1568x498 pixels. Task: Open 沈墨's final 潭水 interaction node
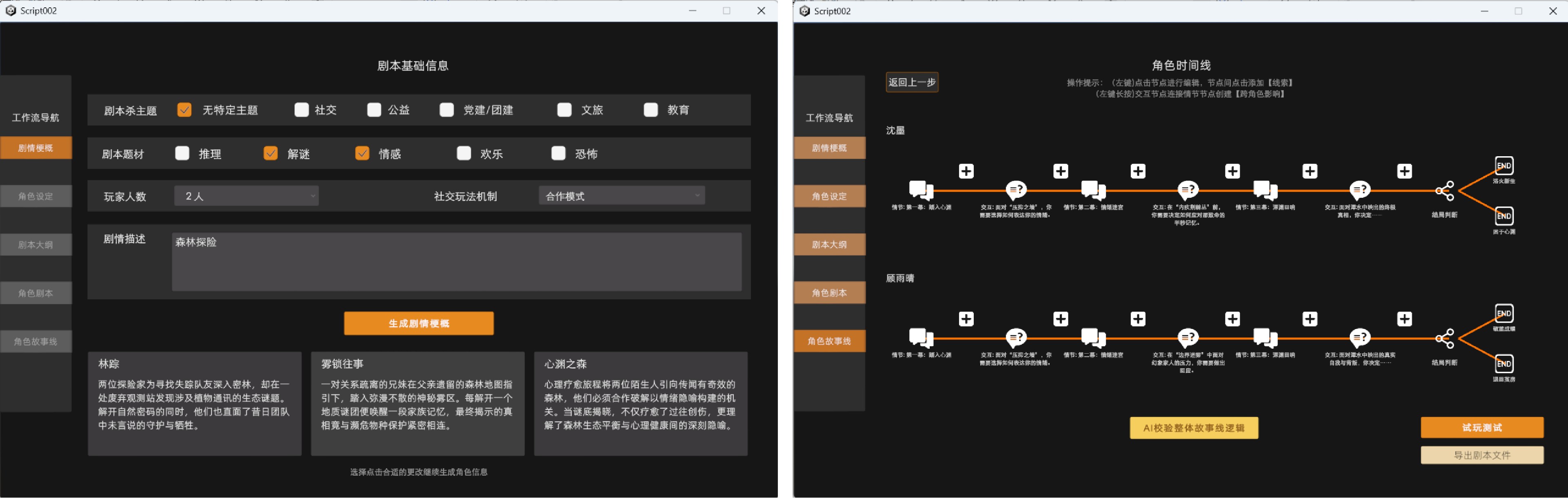tap(1360, 190)
